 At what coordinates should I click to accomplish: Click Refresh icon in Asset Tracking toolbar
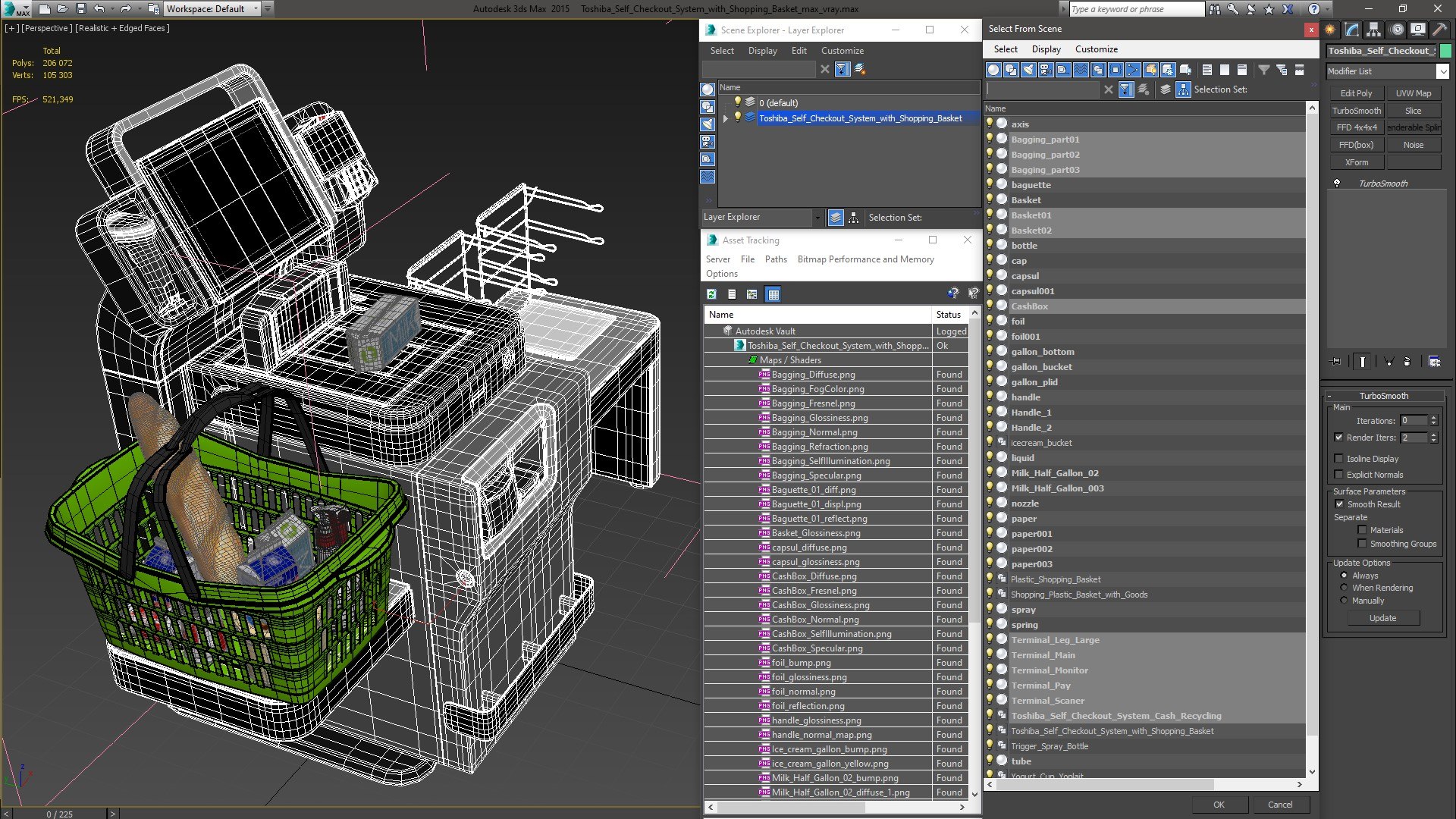click(711, 294)
